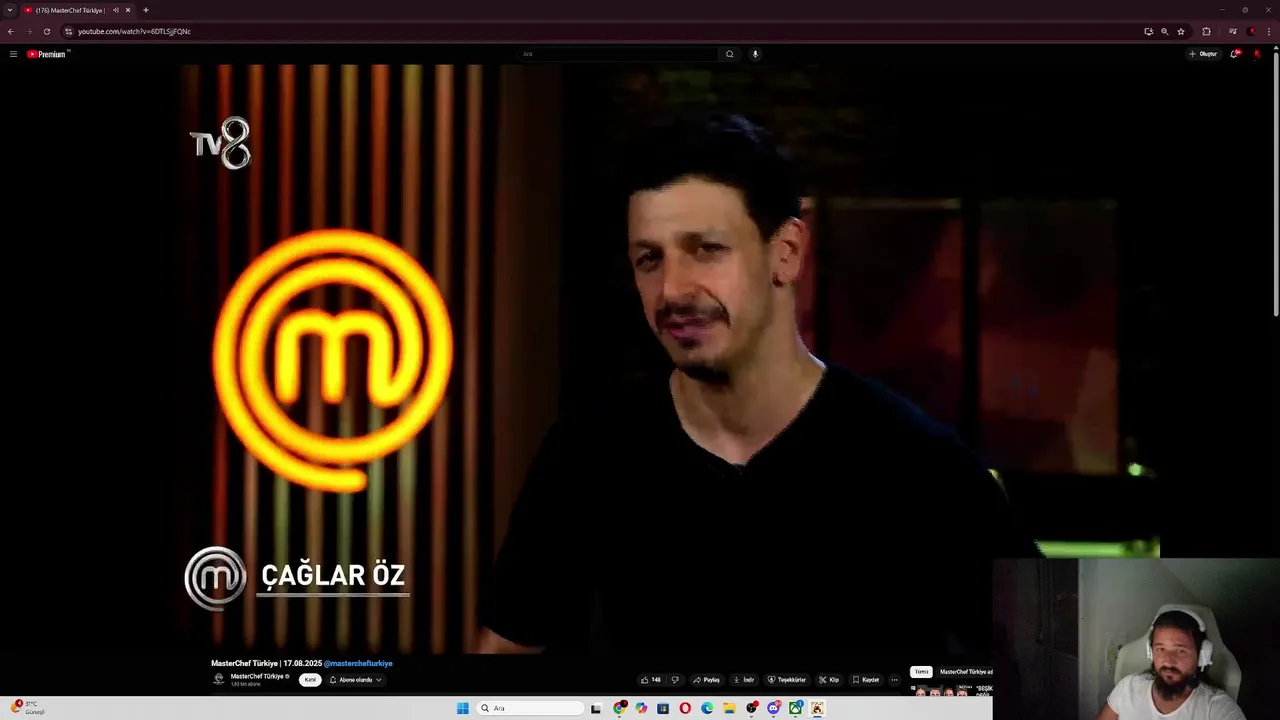Expand the Abone olundu subscription dropdown
The image size is (1280, 720).
coord(355,680)
